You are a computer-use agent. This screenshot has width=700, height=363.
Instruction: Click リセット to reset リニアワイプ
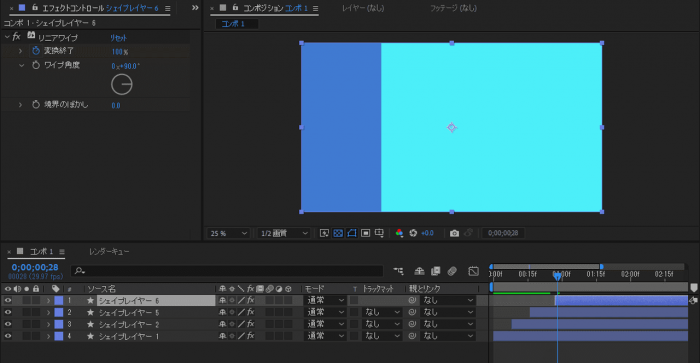(x=119, y=38)
